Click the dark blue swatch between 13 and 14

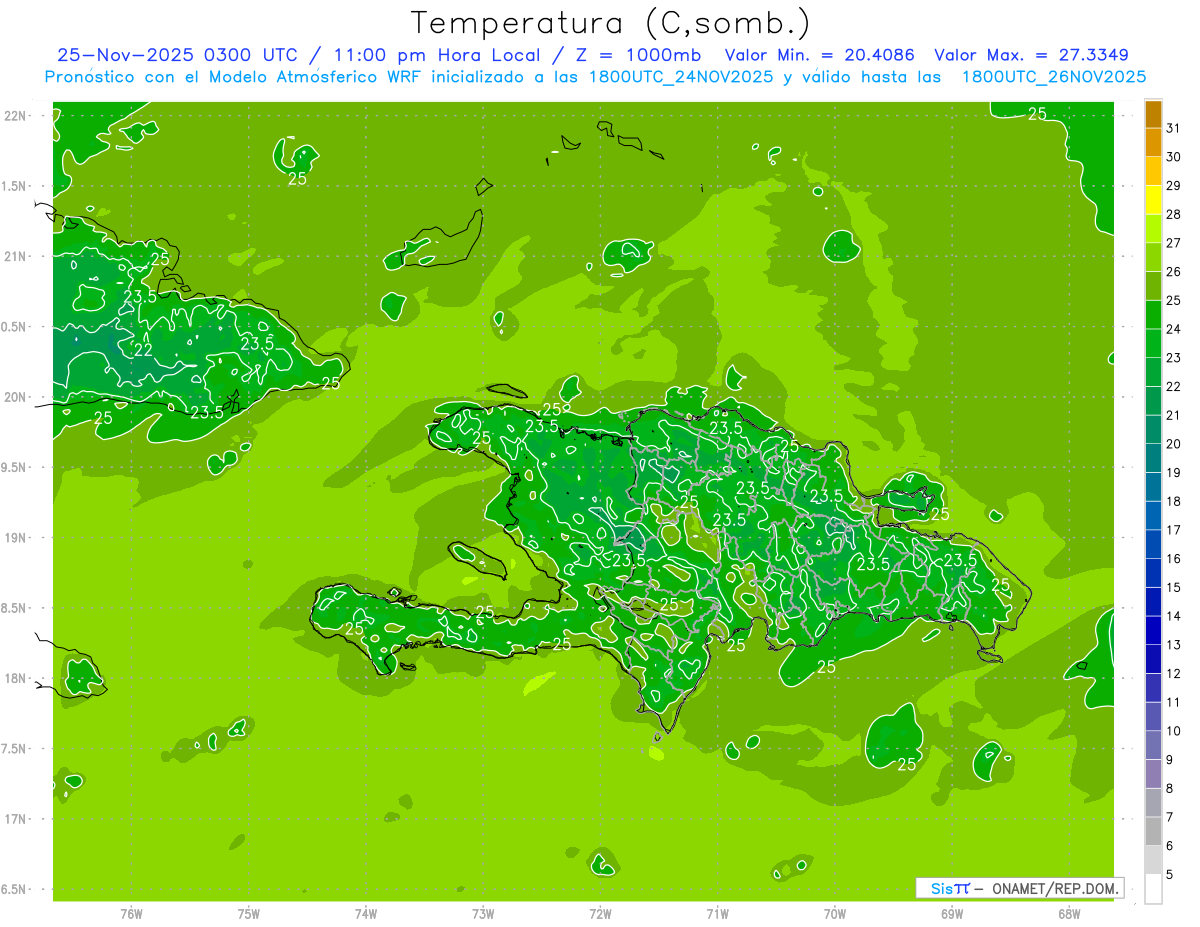1153,631
